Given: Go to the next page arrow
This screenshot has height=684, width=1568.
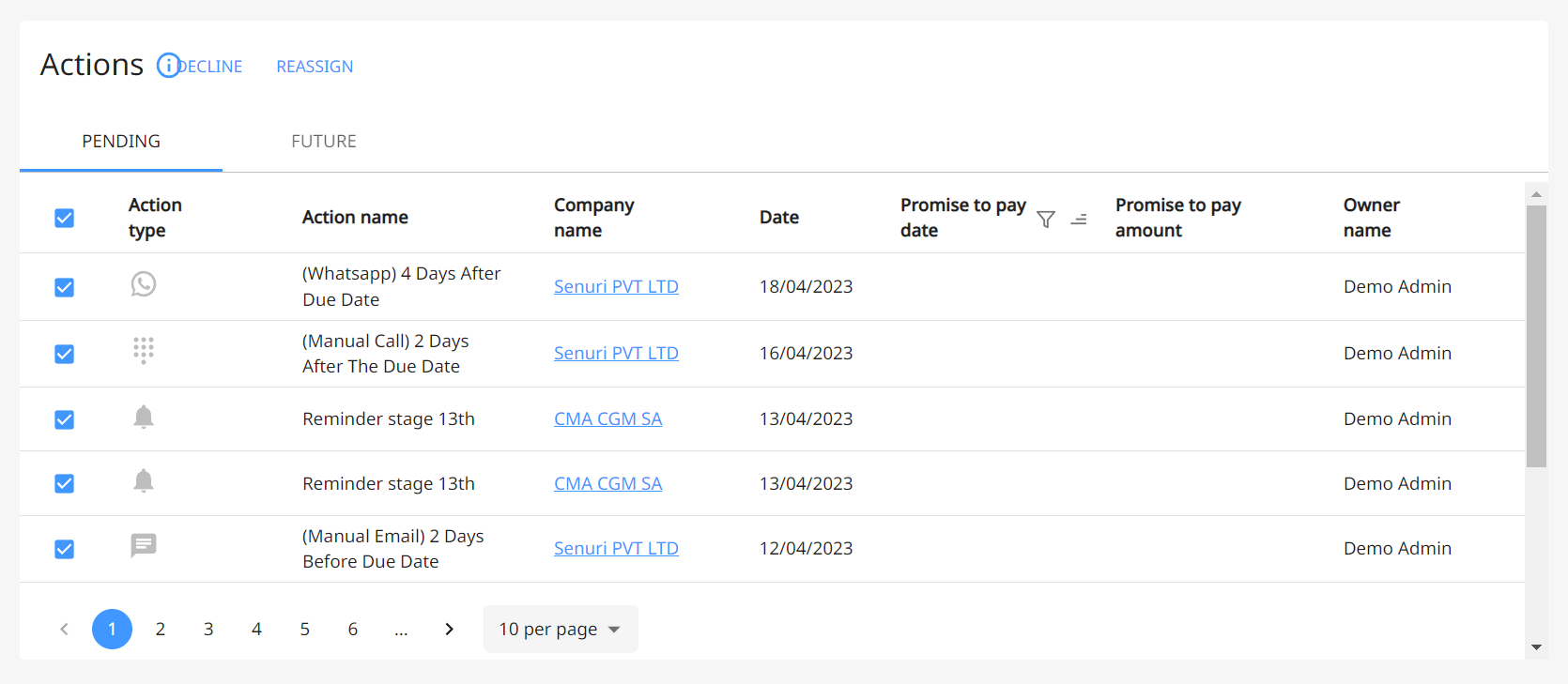Looking at the screenshot, I should click(449, 629).
